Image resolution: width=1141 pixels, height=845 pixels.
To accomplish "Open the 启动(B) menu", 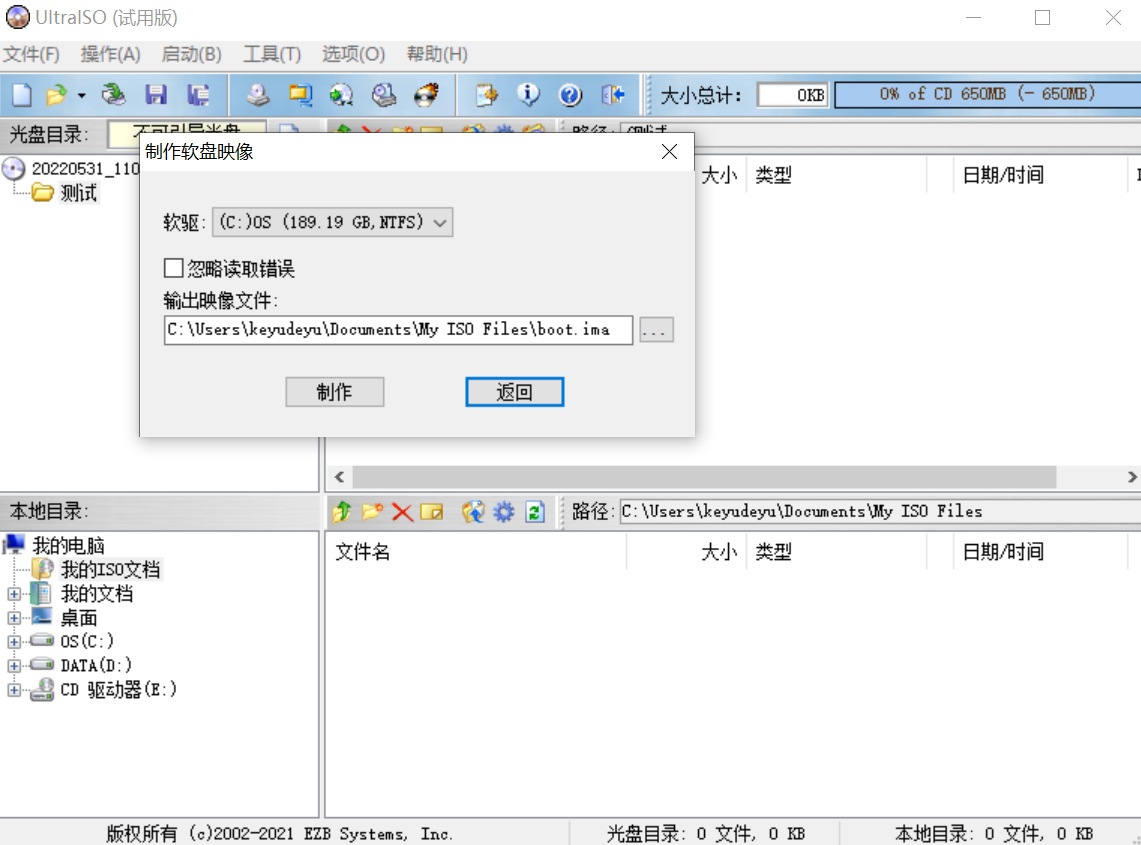I will [x=191, y=54].
